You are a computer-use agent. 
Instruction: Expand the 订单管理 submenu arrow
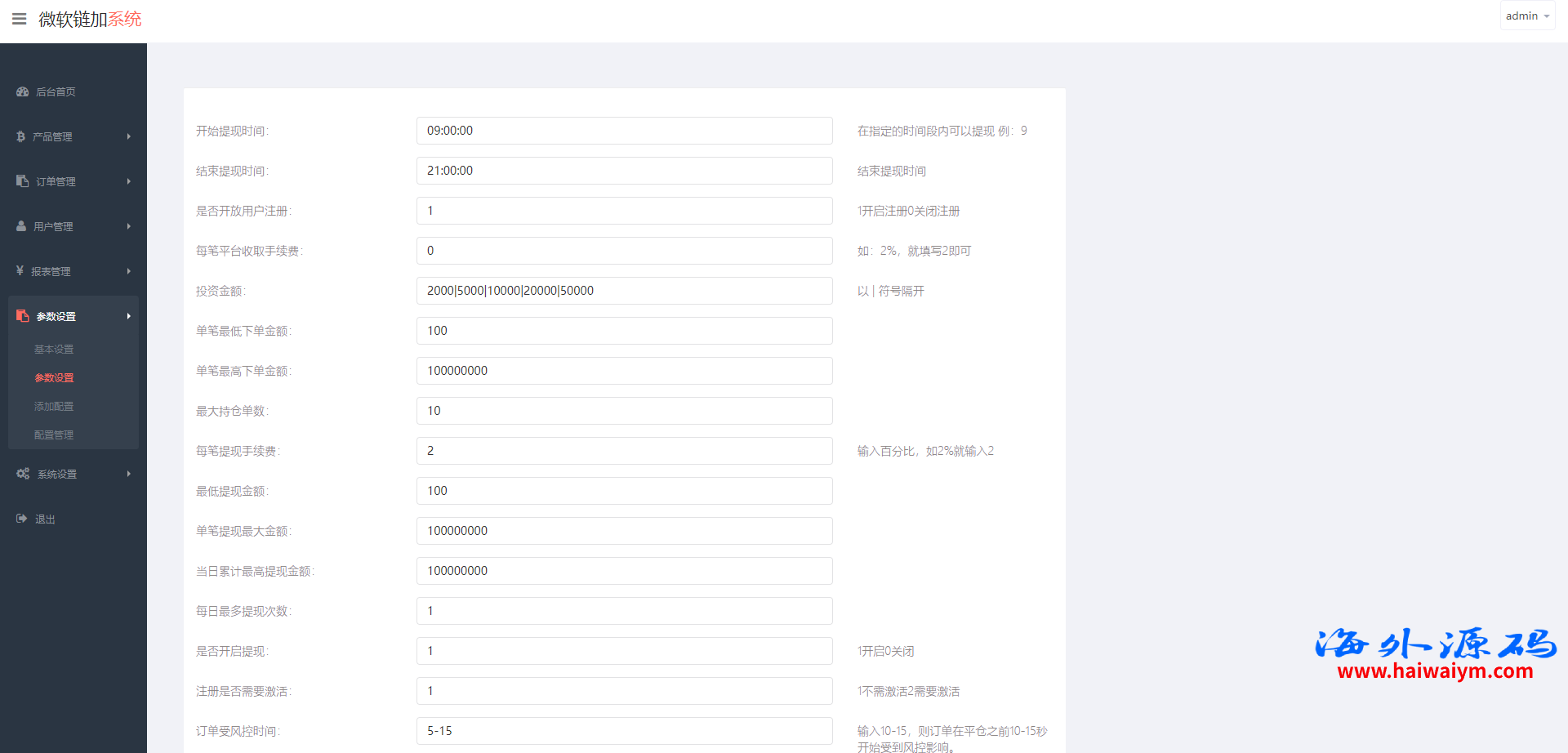[128, 181]
